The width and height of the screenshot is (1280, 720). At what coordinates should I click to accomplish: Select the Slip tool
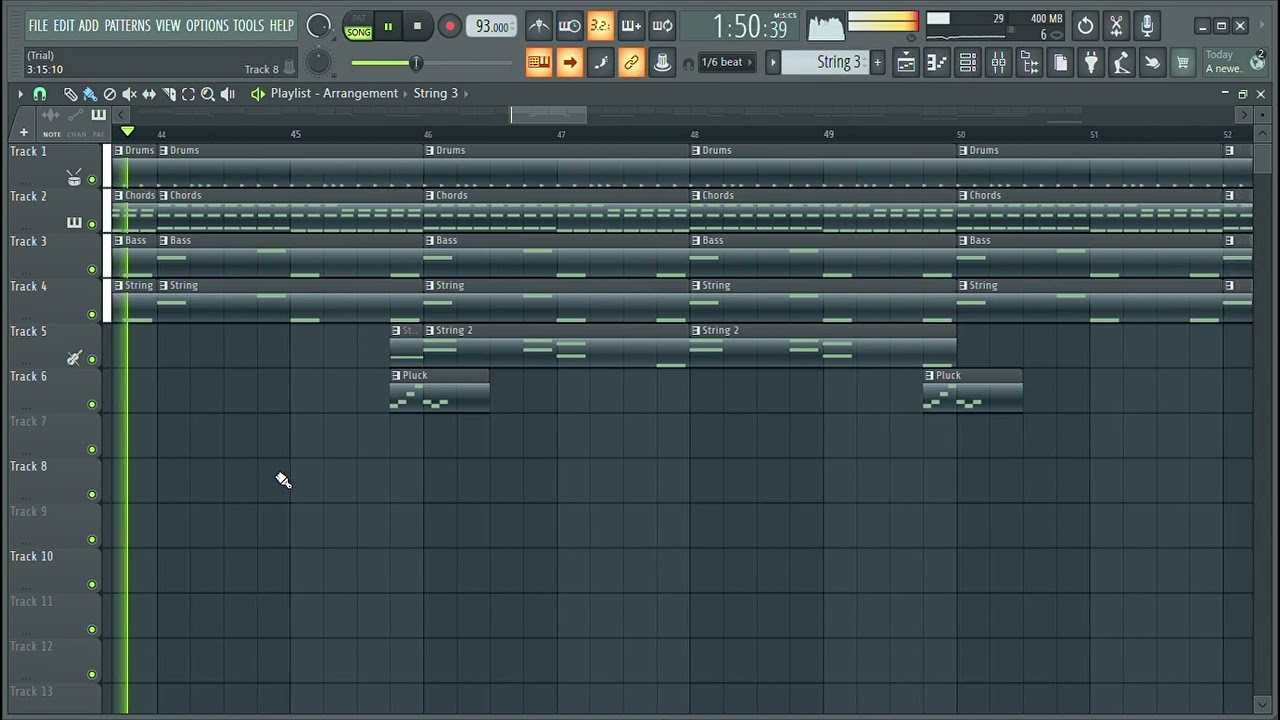(149, 94)
